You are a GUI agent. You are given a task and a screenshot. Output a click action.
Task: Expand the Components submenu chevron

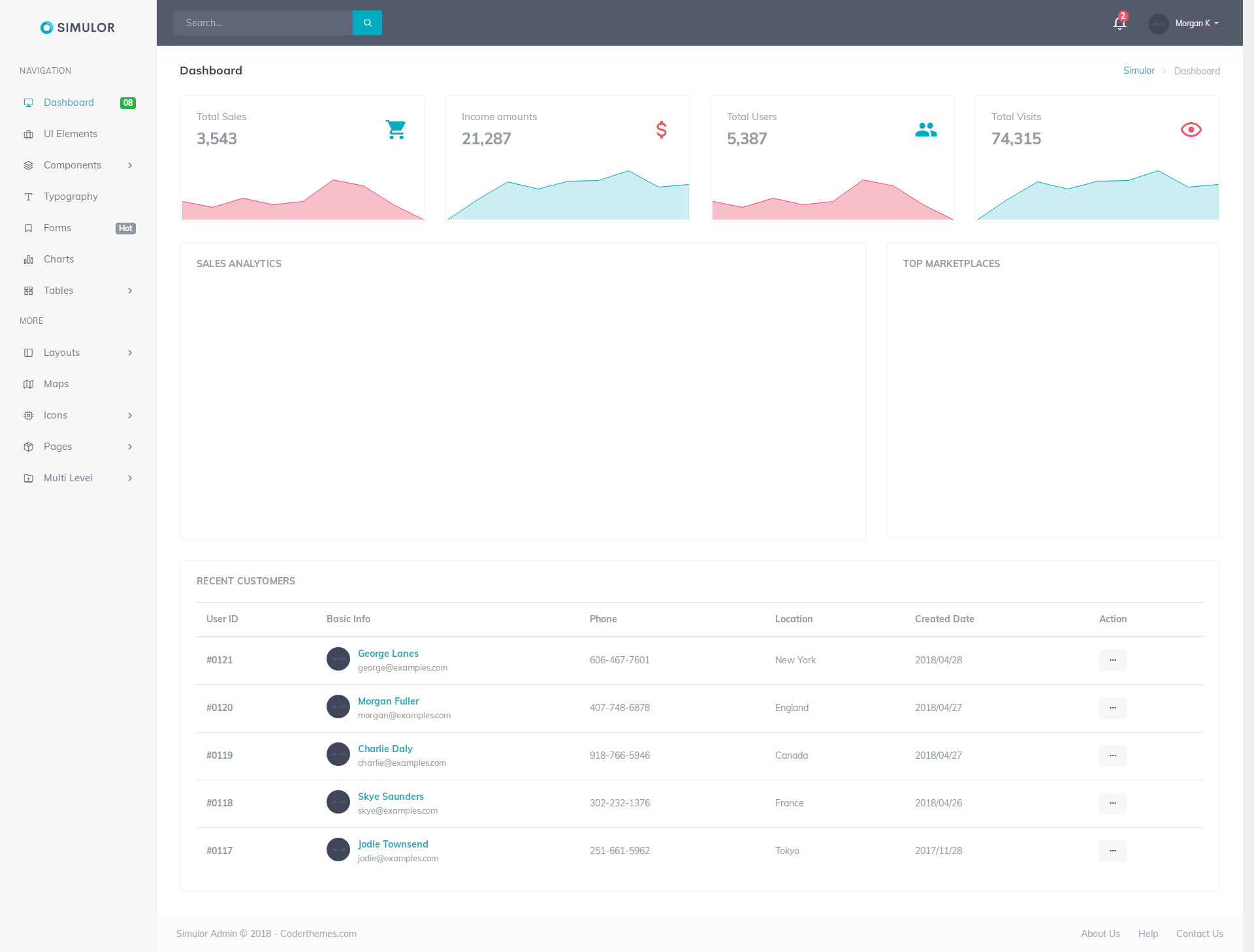[x=130, y=165]
